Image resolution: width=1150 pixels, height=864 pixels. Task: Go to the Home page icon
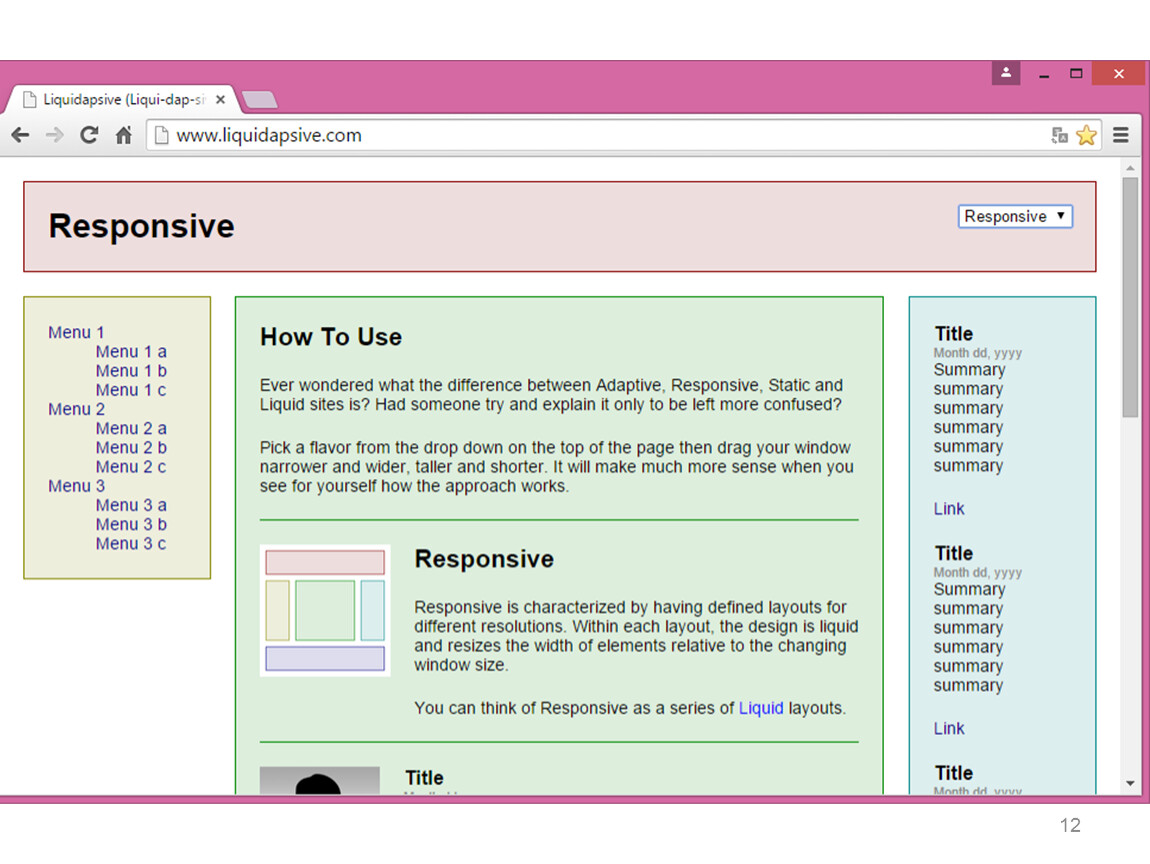[x=123, y=135]
